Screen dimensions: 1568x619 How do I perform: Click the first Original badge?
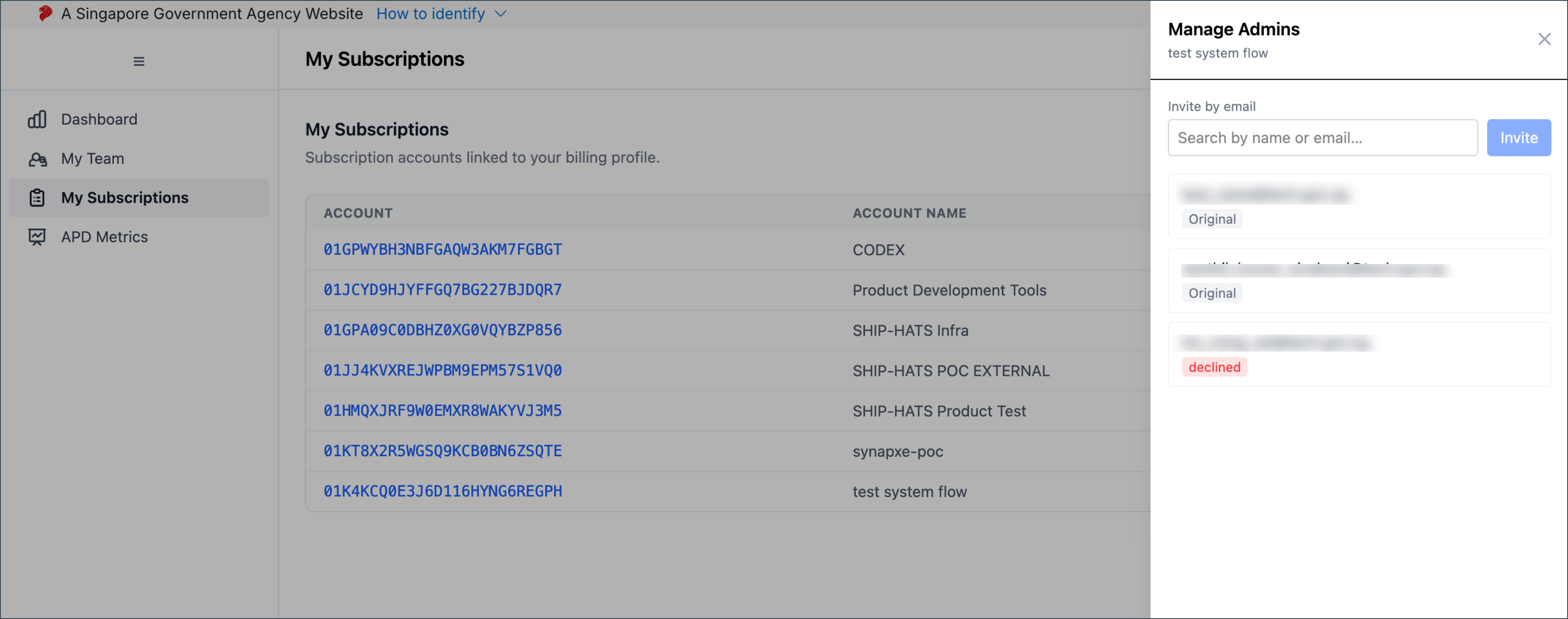(x=1212, y=219)
